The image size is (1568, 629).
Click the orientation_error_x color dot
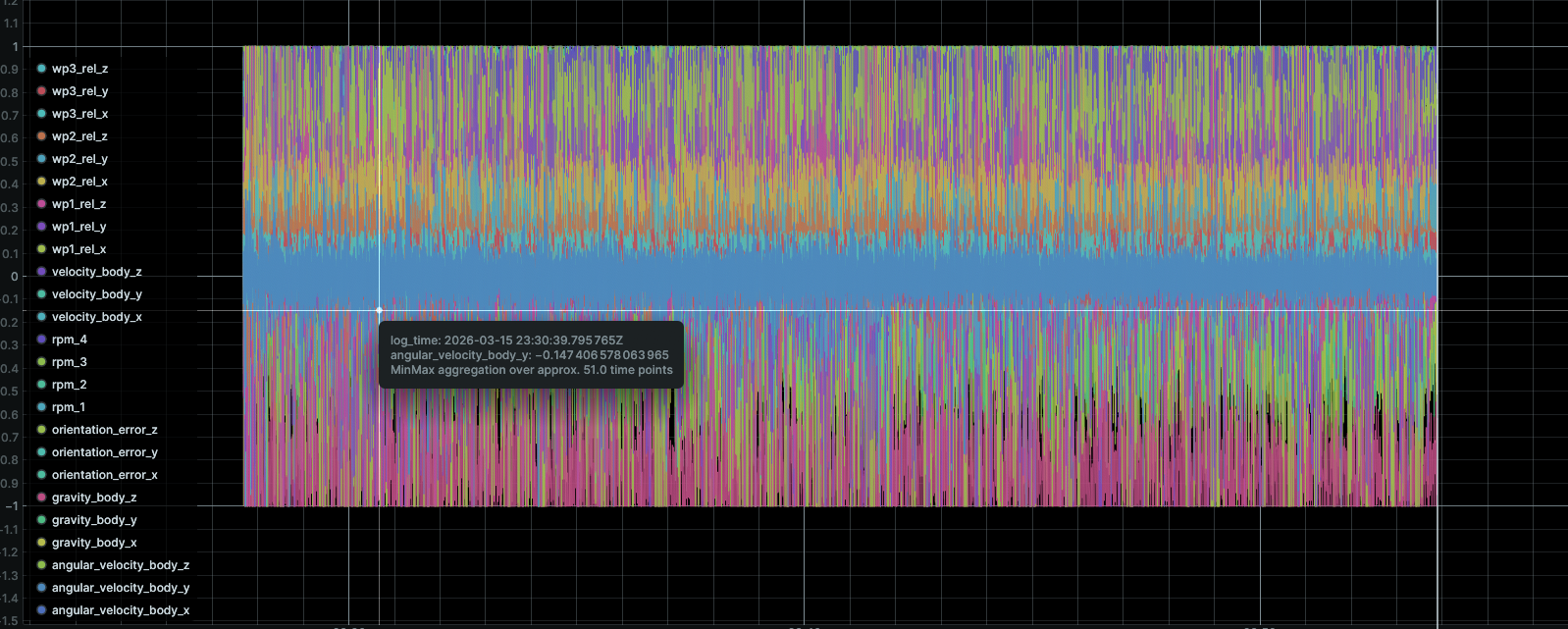pos(41,475)
